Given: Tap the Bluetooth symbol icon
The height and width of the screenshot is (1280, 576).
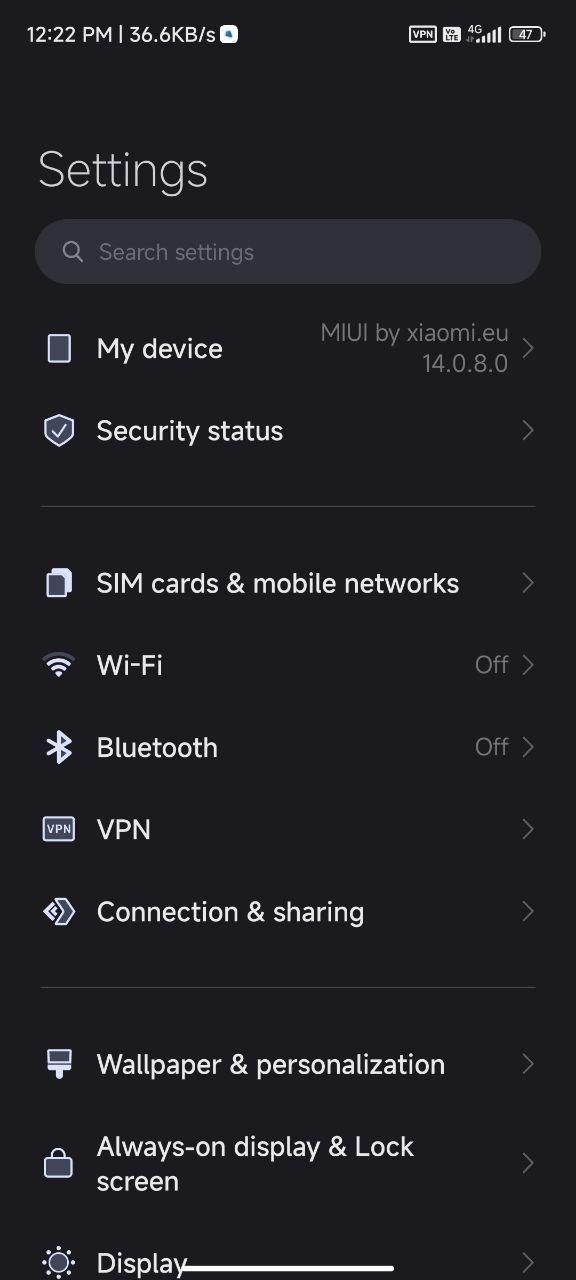Looking at the screenshot, I should pyautogui.click(x=59, y=747).
